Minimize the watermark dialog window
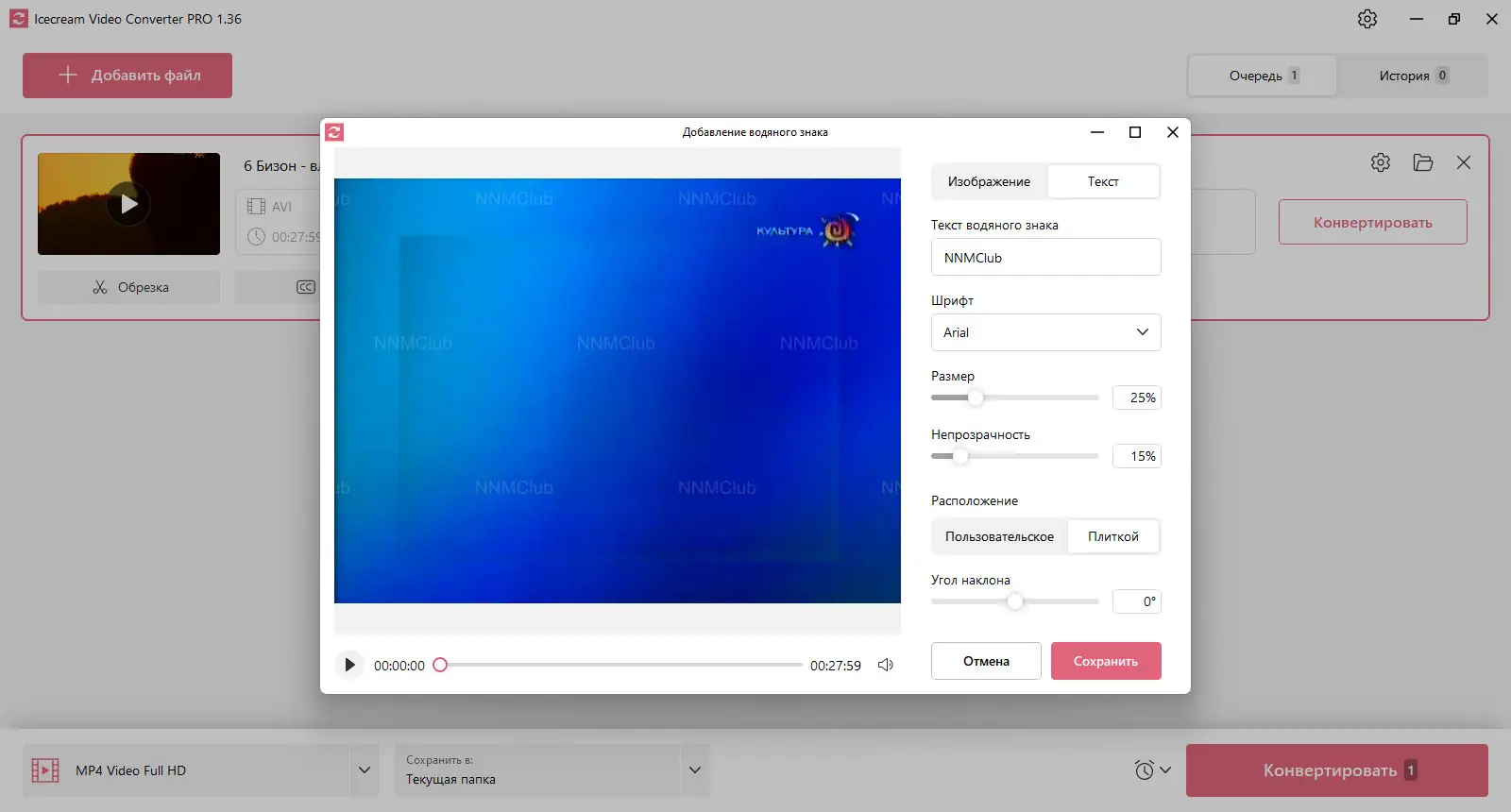The image size is (1511, 812). [1097, 132]
